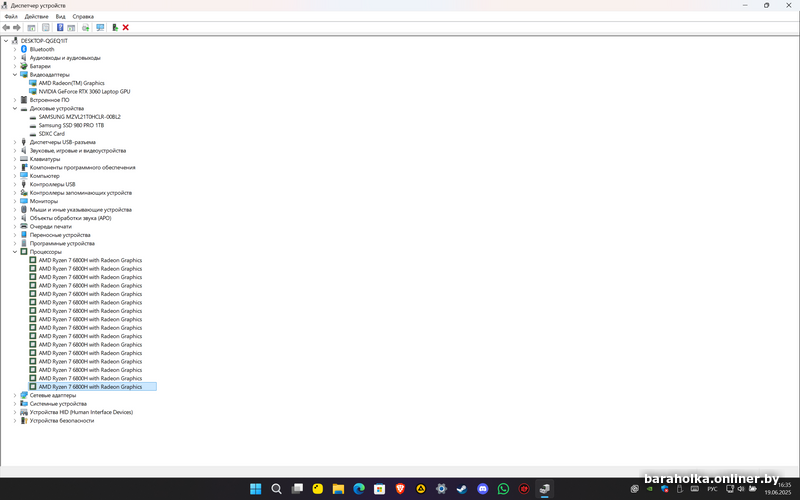
Task: Click the Устройства безопасности icon
Action: tap(23, 421)
